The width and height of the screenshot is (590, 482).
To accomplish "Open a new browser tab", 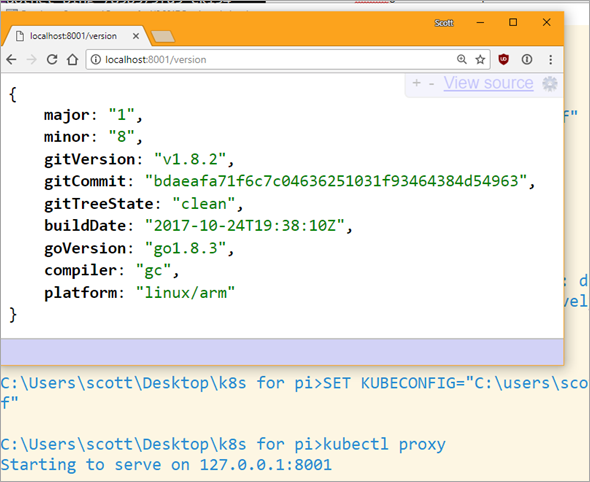I will tap(163, 37).
